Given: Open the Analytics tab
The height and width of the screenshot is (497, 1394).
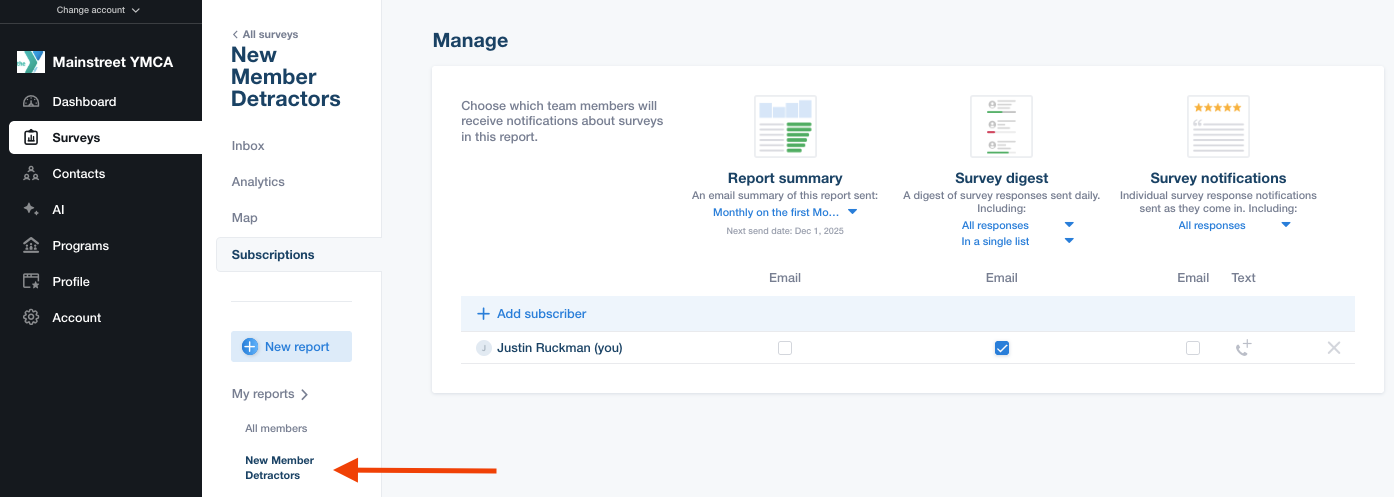Looking at the screenshot, I should 258,182.
